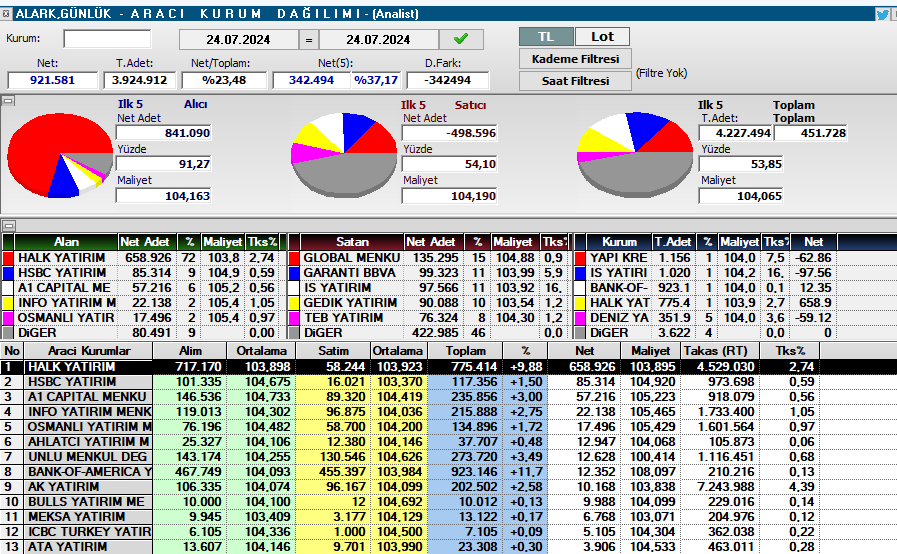Sort main table by Tks% header
This screenshot has width=897, height=554.
pyautogui.click(x=790, y=351)
